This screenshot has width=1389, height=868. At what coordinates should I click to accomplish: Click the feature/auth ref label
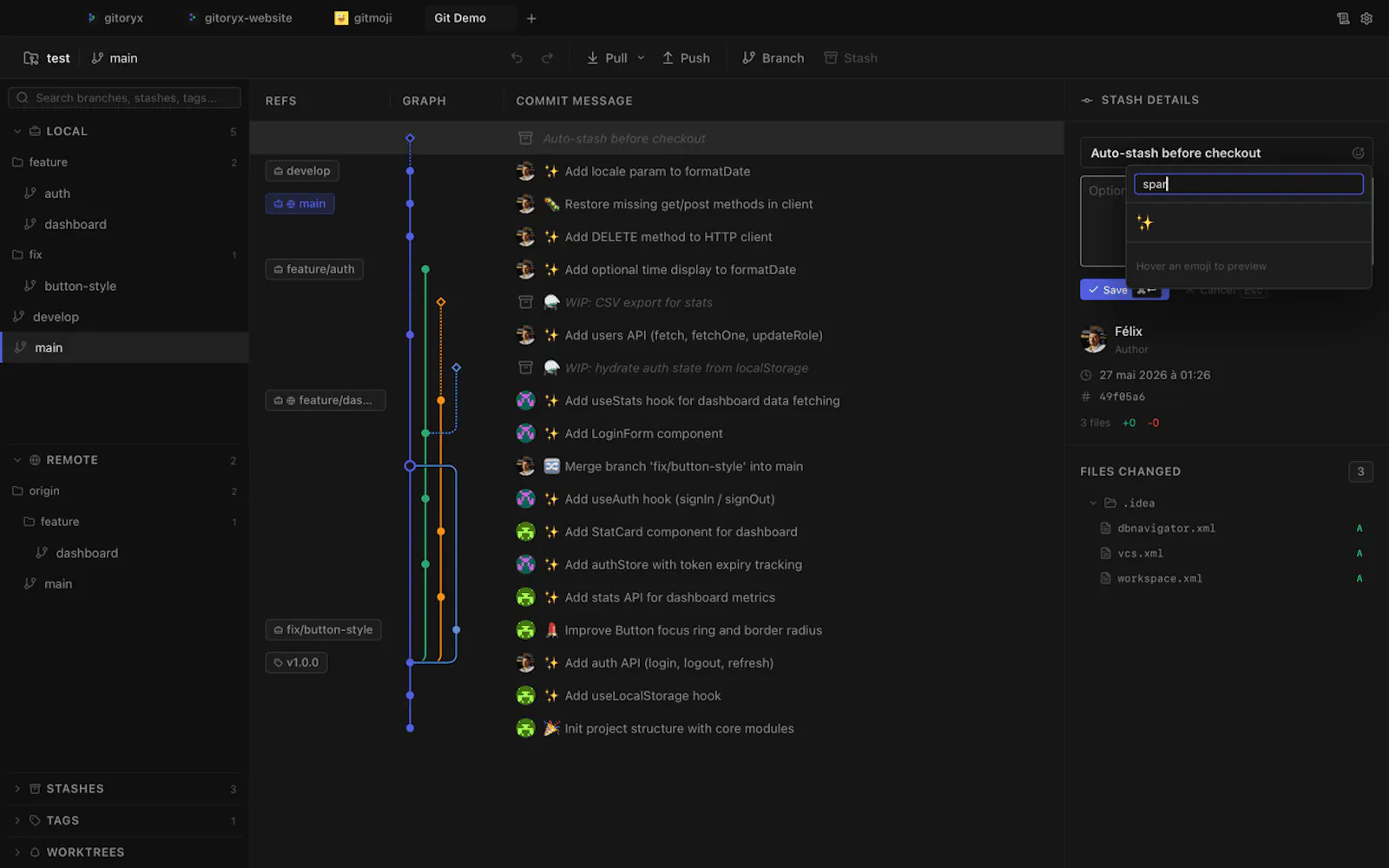(x=314, y=269)
